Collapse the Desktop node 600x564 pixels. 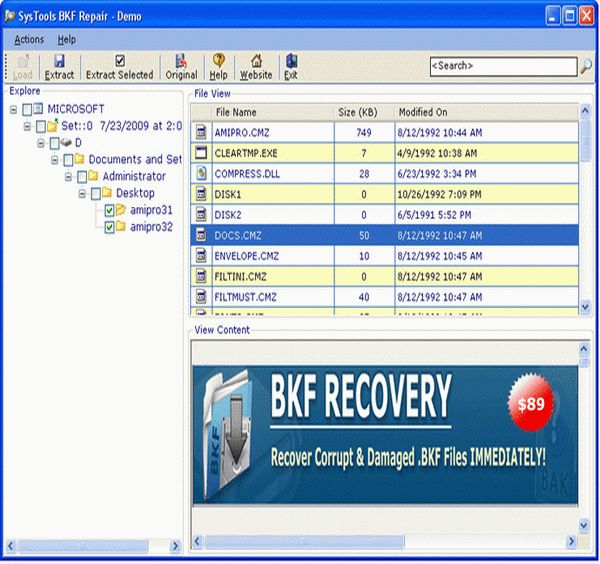(82, 194)
